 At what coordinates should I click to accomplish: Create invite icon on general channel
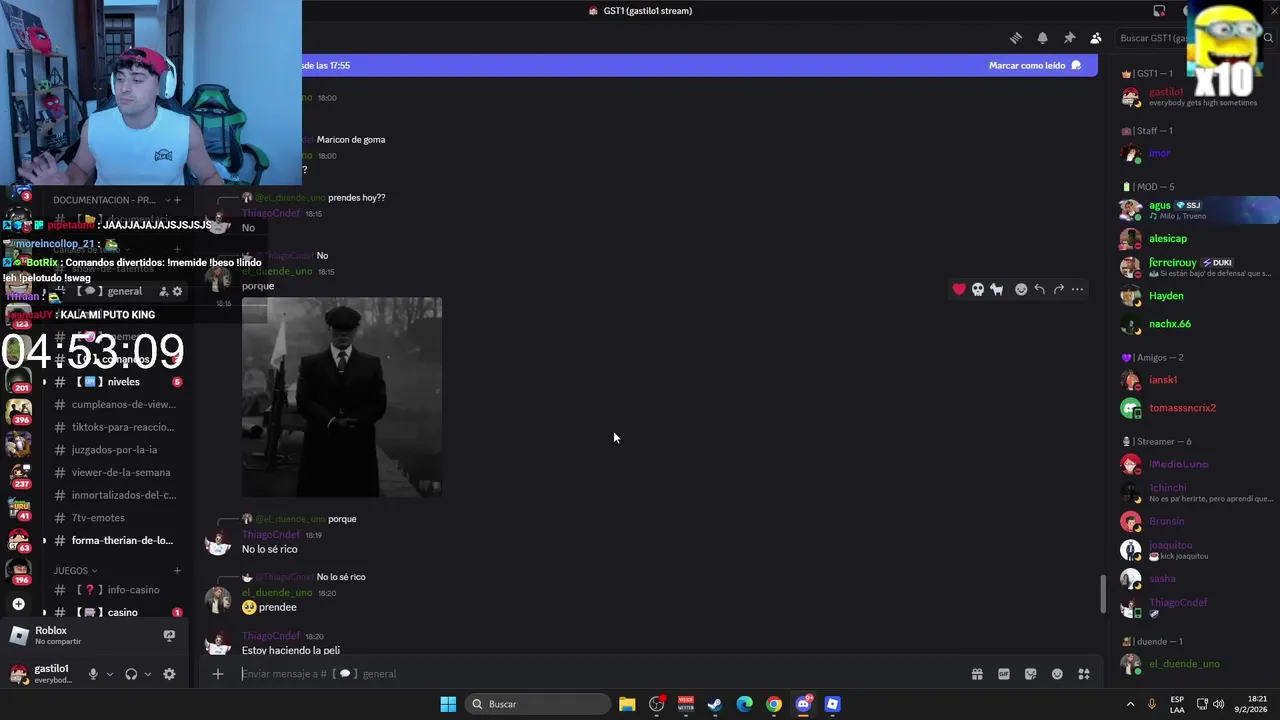tap(163, 292)
